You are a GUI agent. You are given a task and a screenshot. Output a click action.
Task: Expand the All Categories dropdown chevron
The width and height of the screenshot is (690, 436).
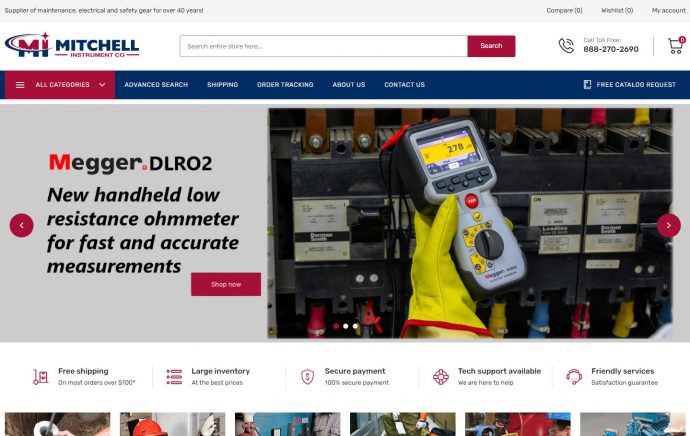pos(102,84)
